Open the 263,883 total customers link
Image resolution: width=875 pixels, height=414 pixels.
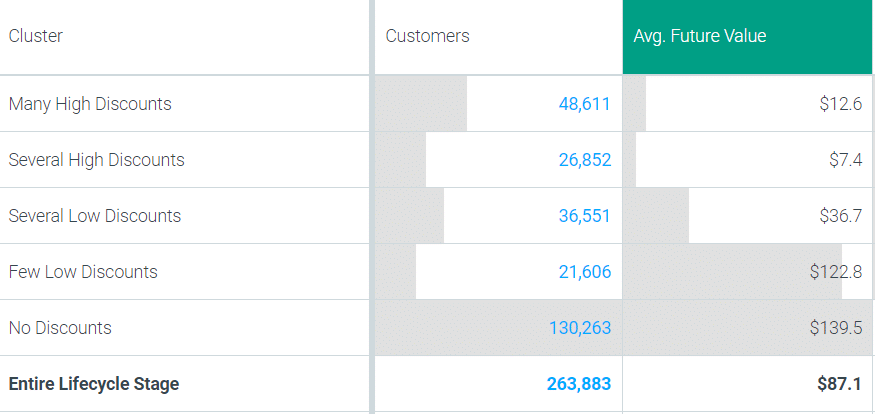coord(578,384)
